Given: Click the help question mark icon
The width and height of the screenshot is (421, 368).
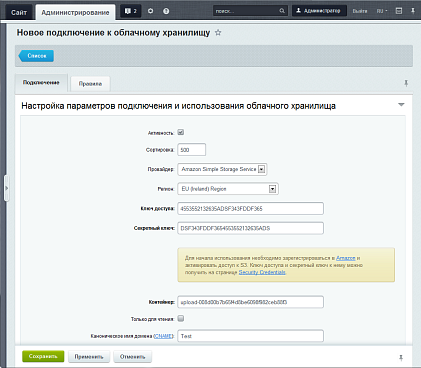Looking at the screenshot, I should (x=166, y=11).
